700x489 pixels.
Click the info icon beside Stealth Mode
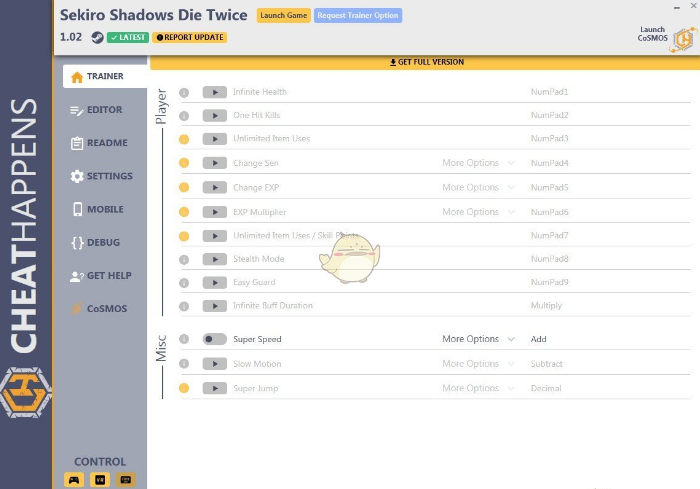pos(184,259)
